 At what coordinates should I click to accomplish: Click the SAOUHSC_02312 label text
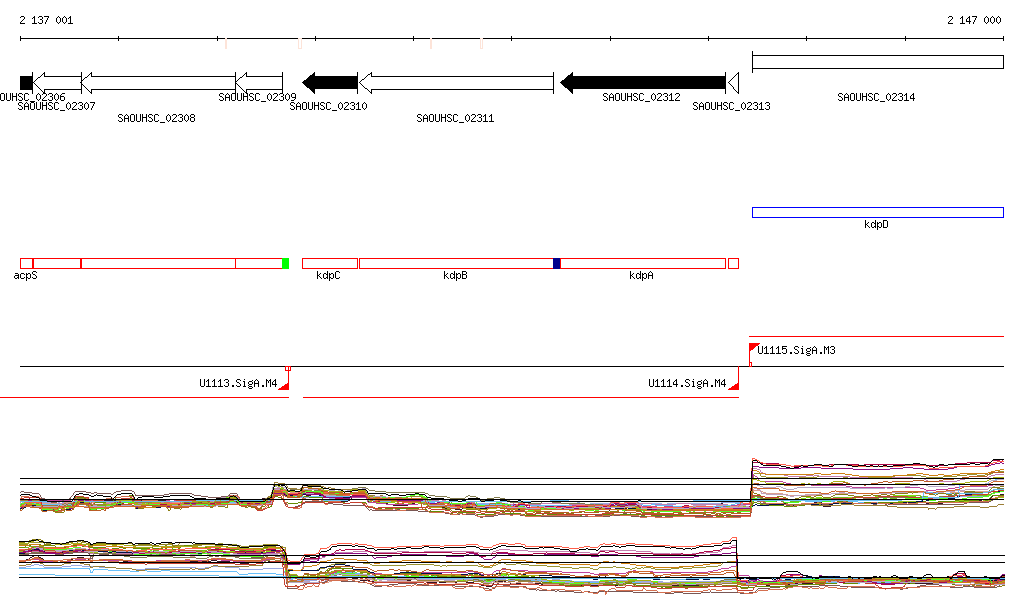tap(641, 97)
